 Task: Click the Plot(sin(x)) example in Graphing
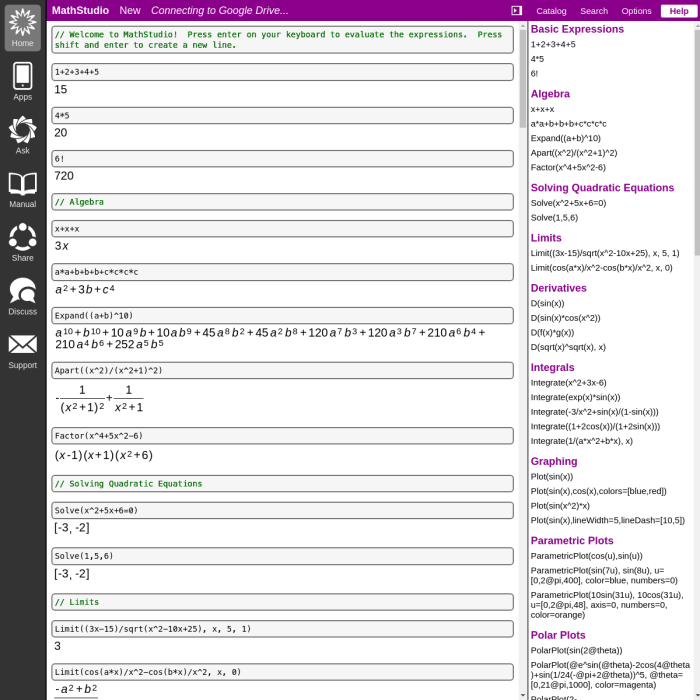coord(551,477)
